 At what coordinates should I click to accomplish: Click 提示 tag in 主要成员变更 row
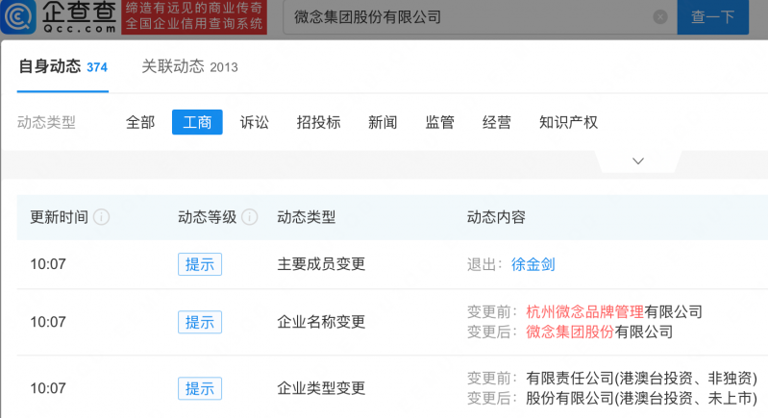pos(199,264)
